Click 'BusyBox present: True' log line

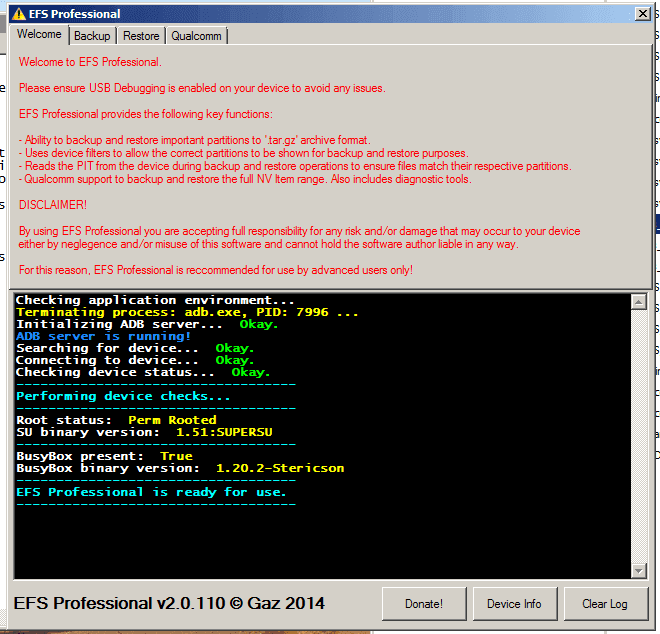click(x=104, y=456)
